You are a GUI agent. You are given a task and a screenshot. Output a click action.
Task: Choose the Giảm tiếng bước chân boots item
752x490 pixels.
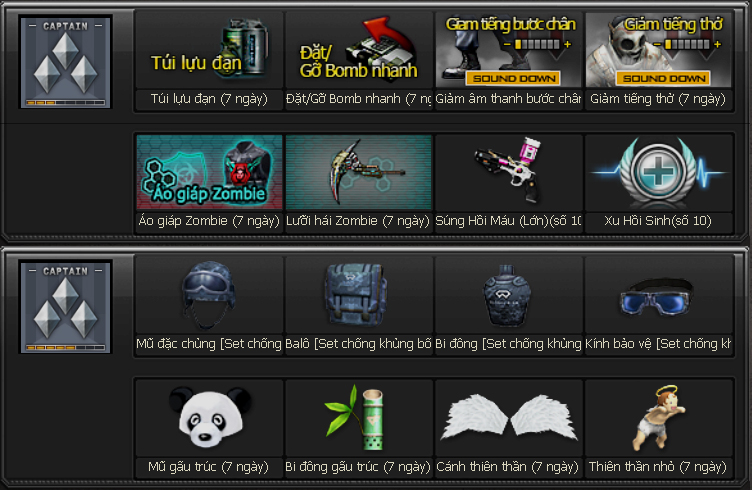(508, 50)
